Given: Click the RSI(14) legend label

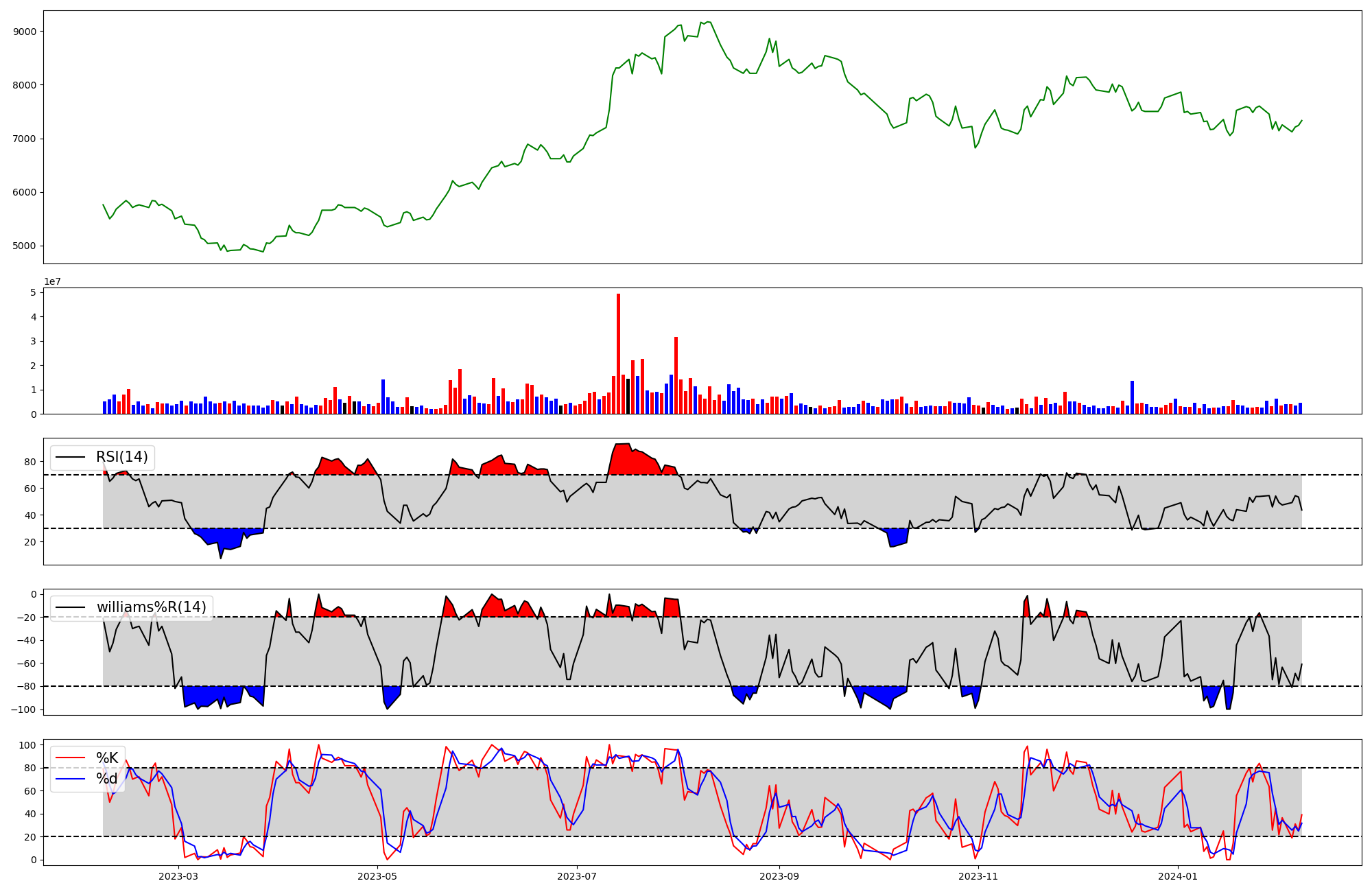Looking at the screenshot, I should [x=121, y=457].
